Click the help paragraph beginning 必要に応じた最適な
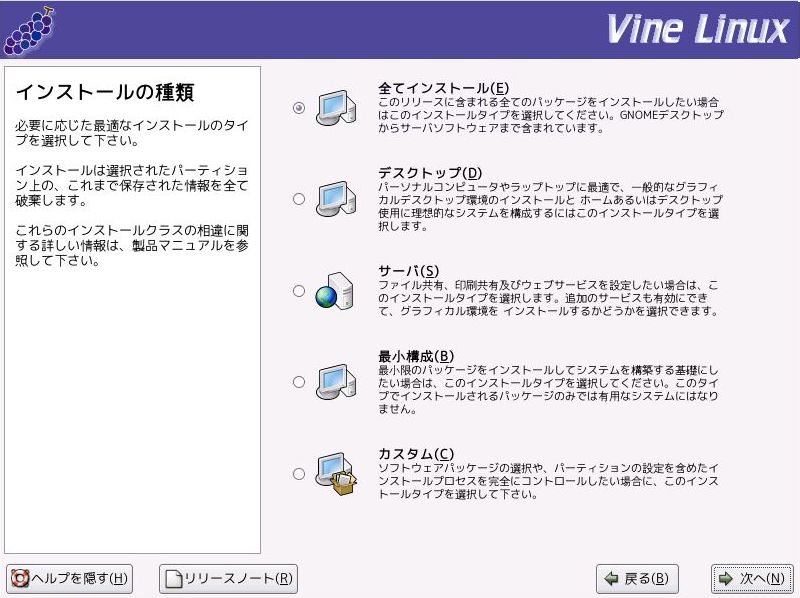The width and height of the screenshot is (800, 598). [132, 133]
